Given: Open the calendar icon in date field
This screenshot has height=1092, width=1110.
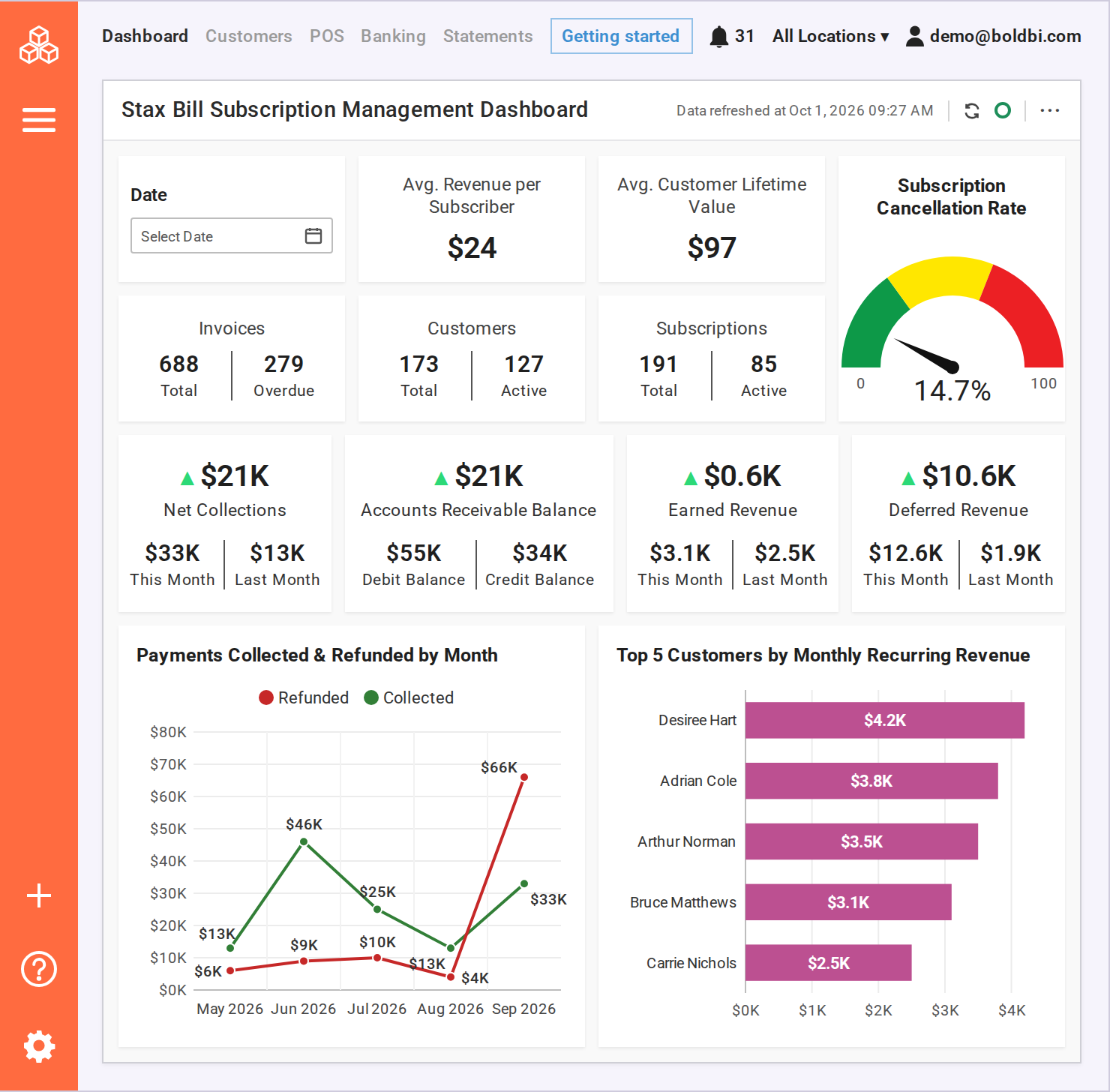Looking at the screenshot, I should coord(313,235).
